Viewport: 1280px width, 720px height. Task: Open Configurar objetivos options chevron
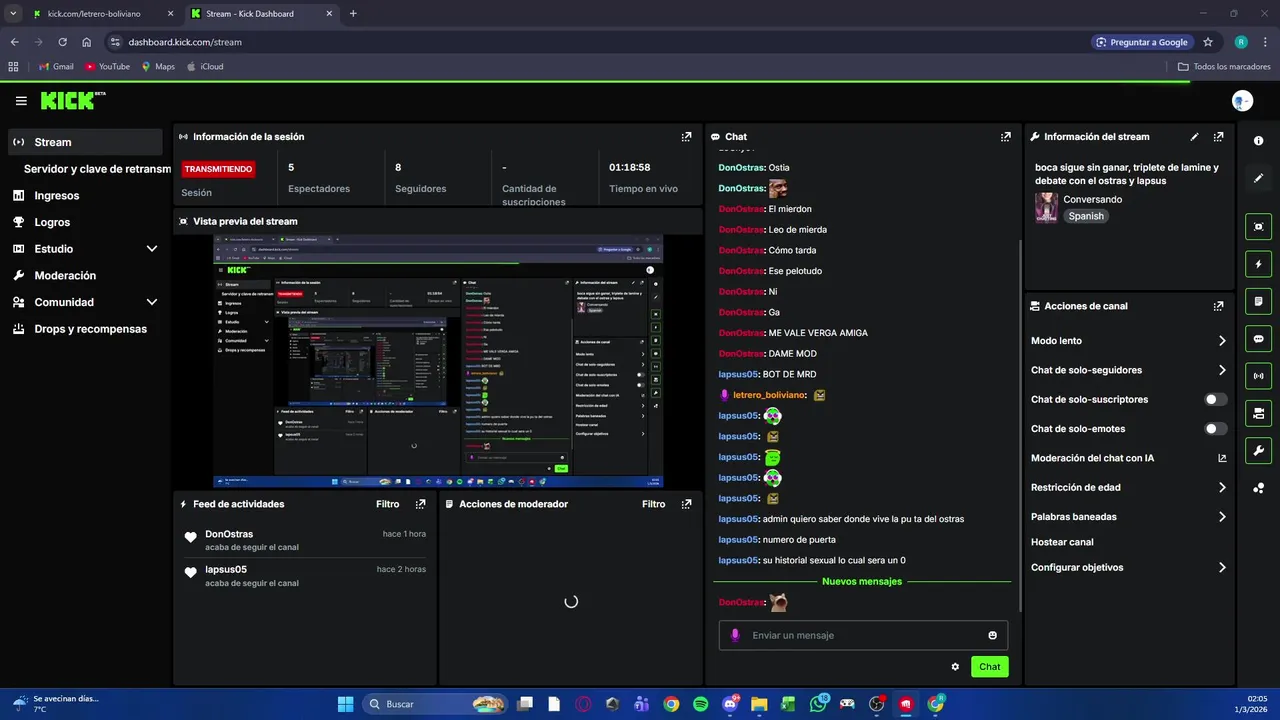click(1222, 567)
